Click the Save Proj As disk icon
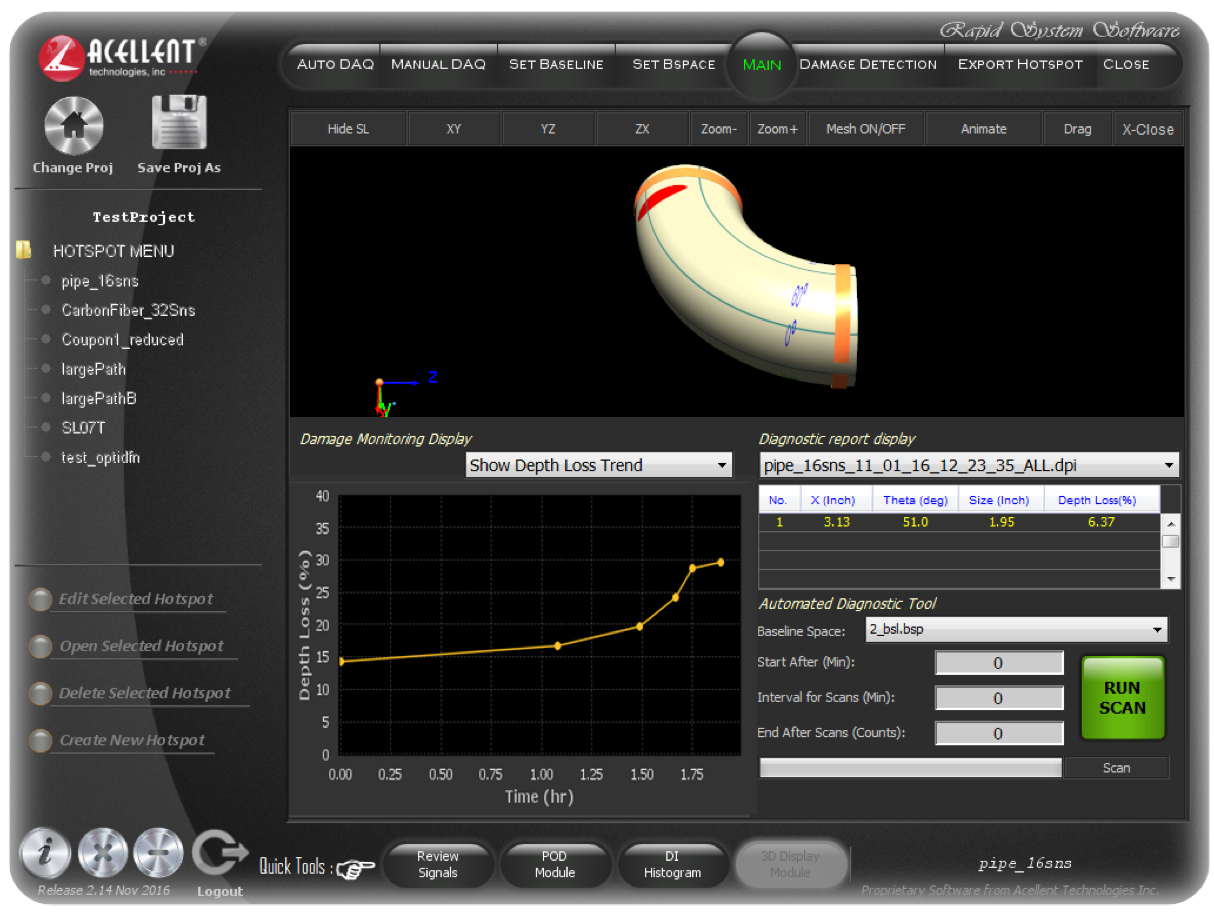 point(179,124)
